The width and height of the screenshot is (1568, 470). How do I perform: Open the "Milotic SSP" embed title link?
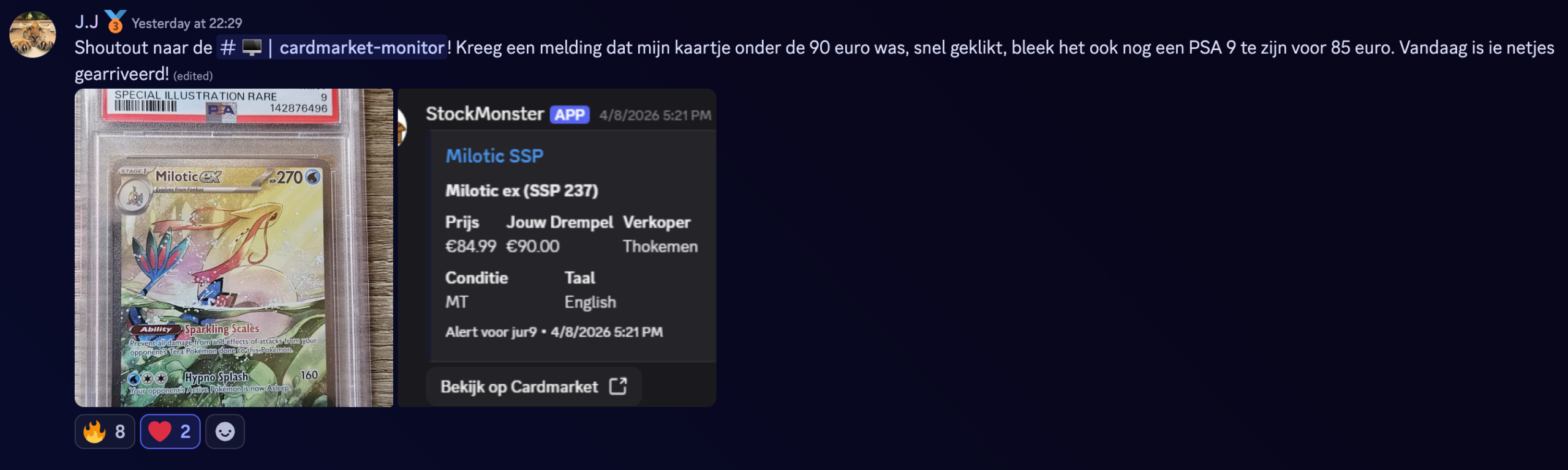(x=494, y=155)
